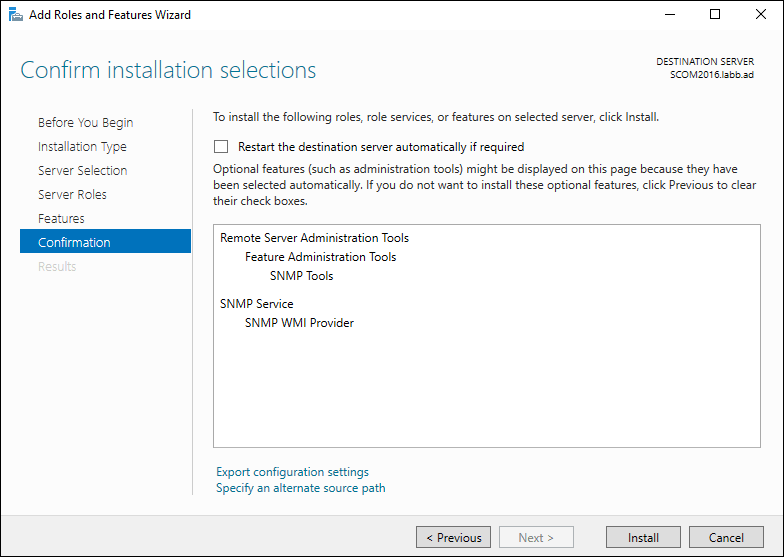784x557 pixels.
Task: Click the wizard icon in title bar
Action: click(15, 15)
